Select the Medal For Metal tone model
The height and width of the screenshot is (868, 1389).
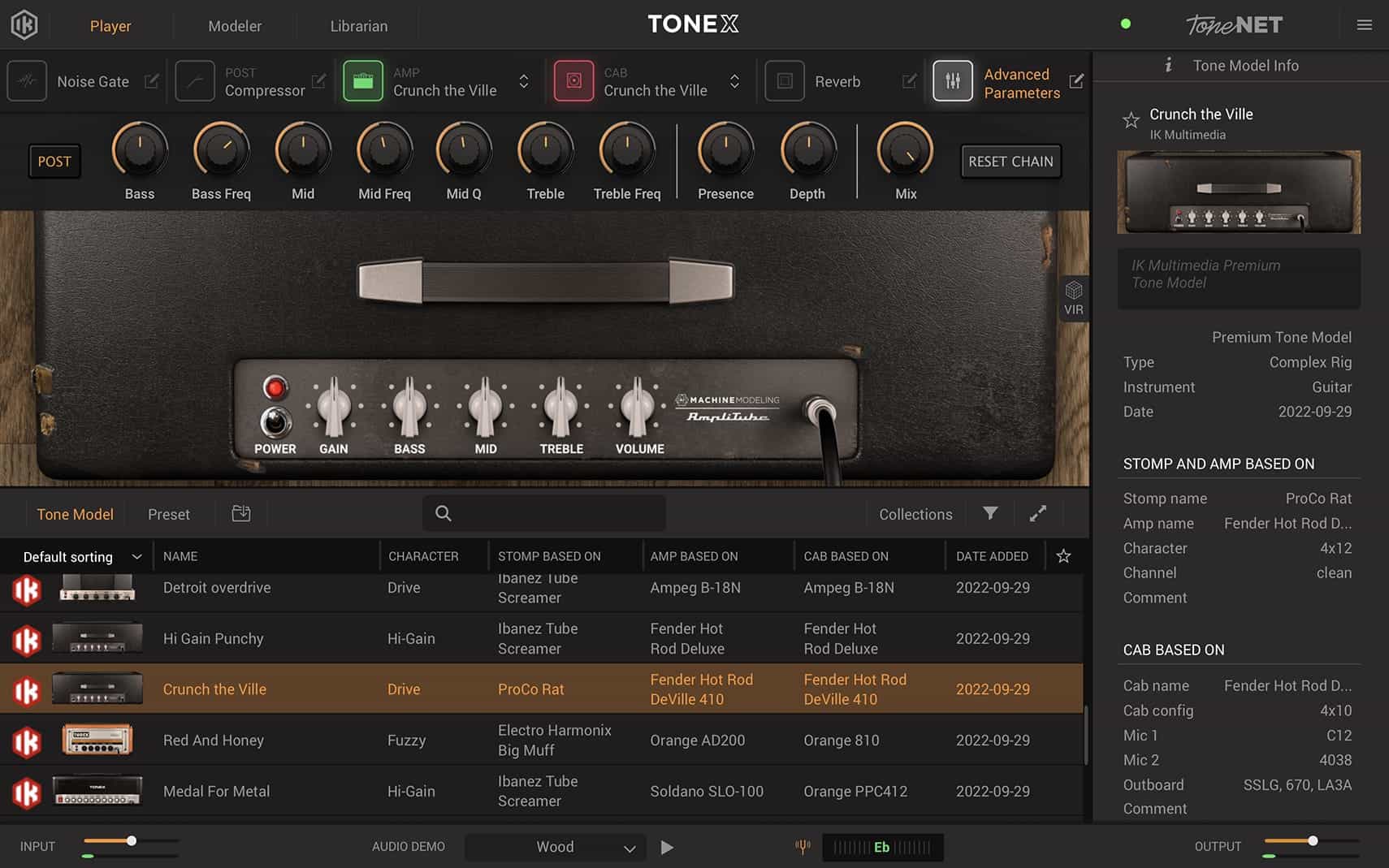click(x=542, y=792)
